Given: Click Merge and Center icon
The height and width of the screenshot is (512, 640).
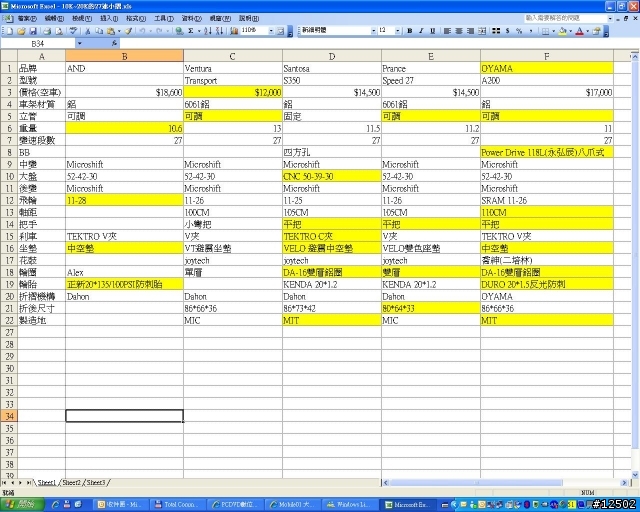Looking at the screenshot, I should (482, 31).
